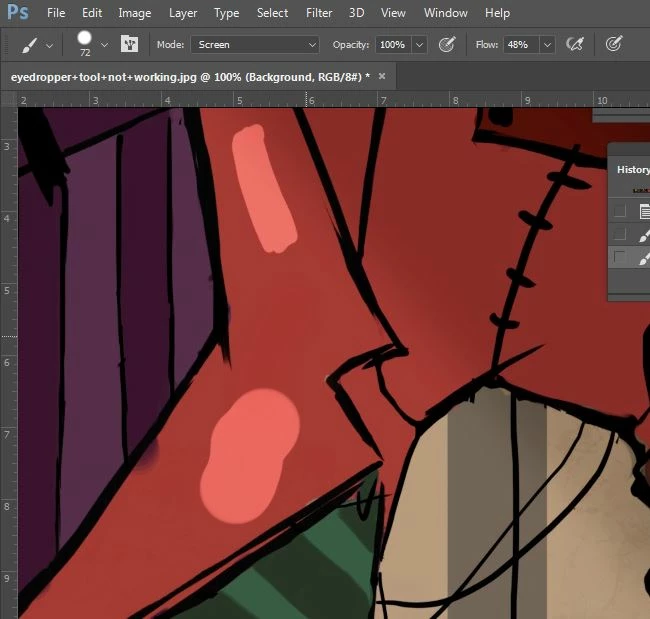Close the eyedropper+tool+not+working.jpg document tab
This screenshot has width=650, height=619.
click(x=382, y=76)
